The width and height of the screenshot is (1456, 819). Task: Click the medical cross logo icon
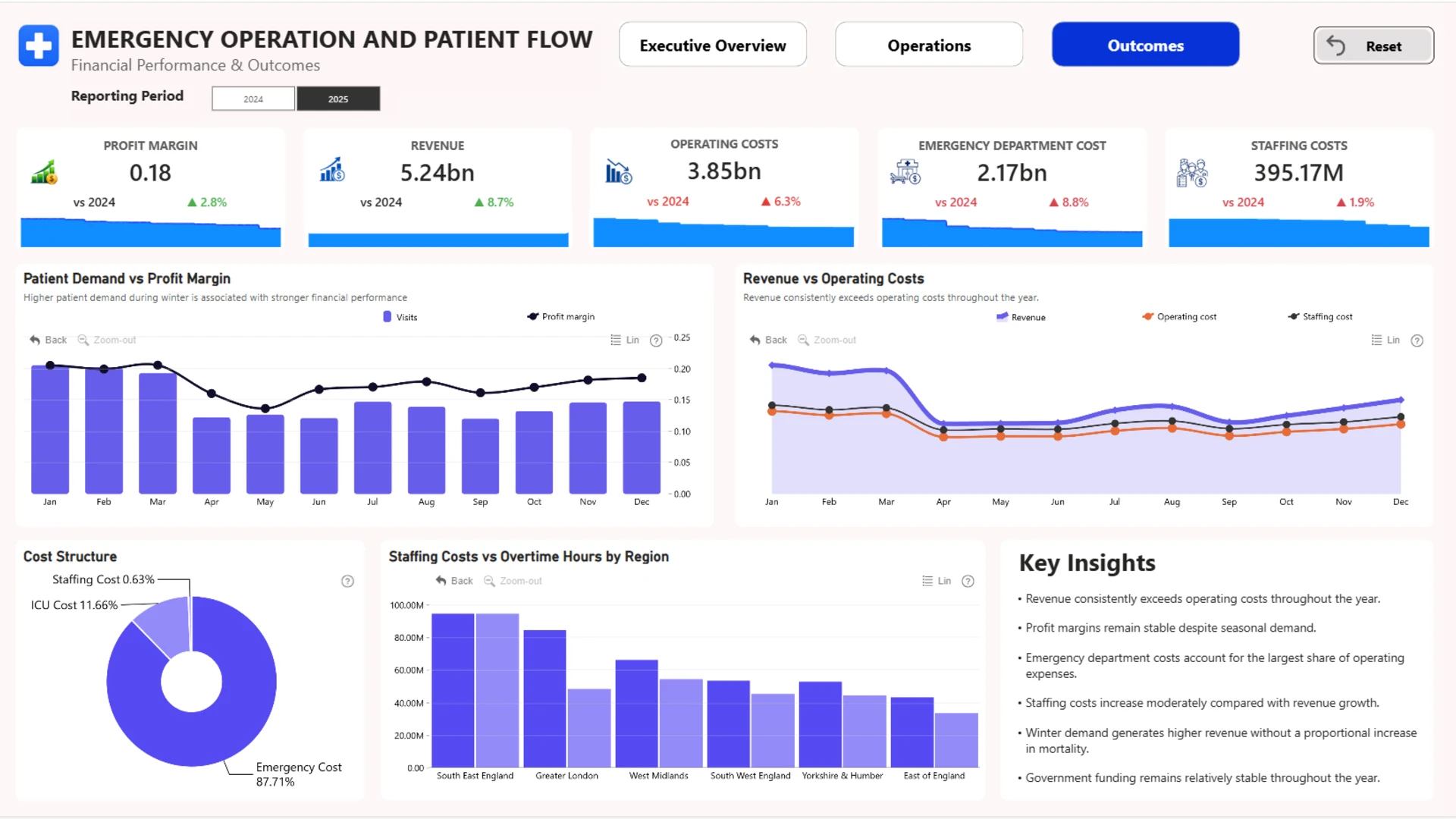click(39, 45)
